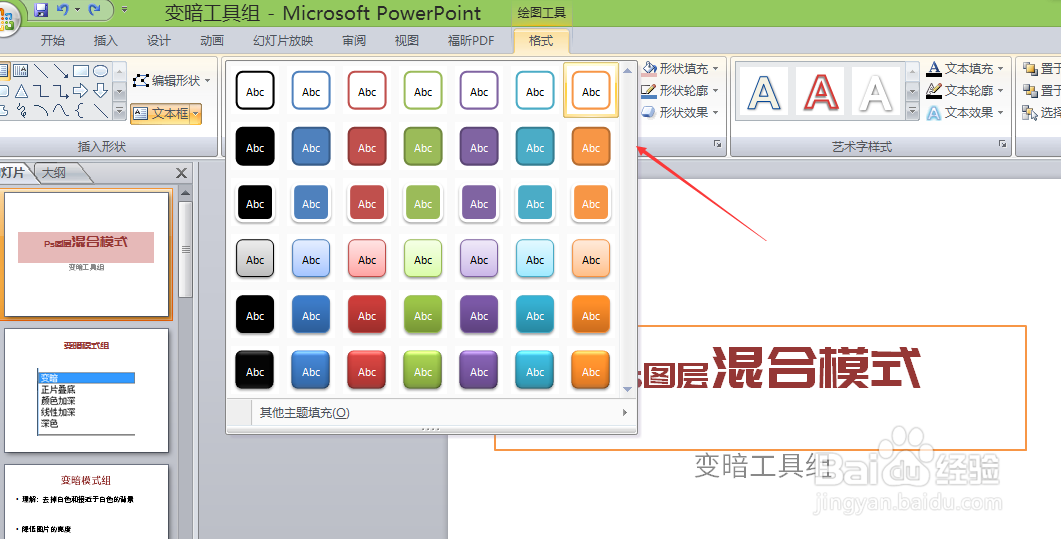Select the down block arrow shape
The width and height of the screenshot is (1061, 539).
[x=101, y=91]
